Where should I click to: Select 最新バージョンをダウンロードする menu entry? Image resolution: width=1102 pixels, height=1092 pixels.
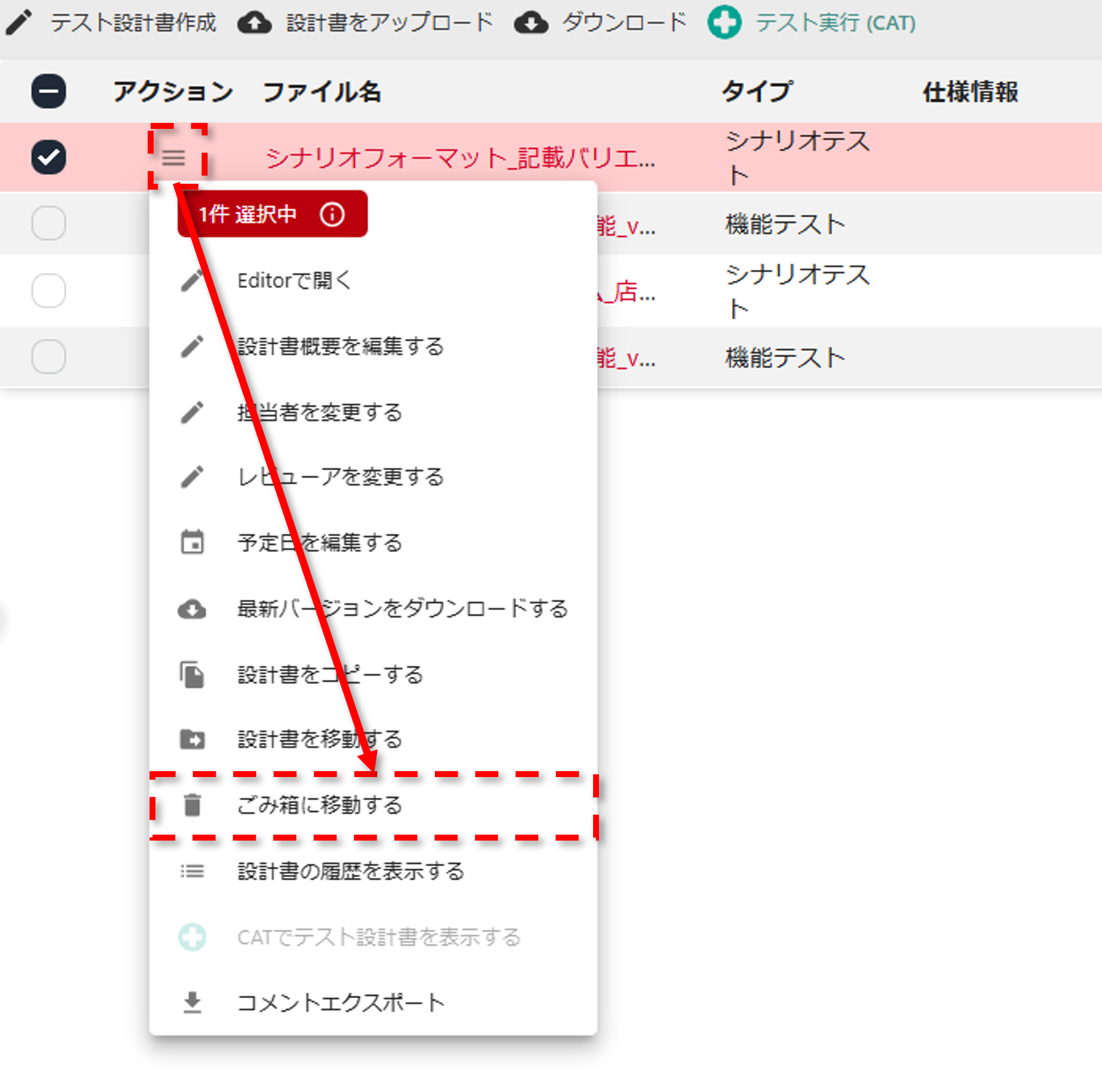click(373, 608)
